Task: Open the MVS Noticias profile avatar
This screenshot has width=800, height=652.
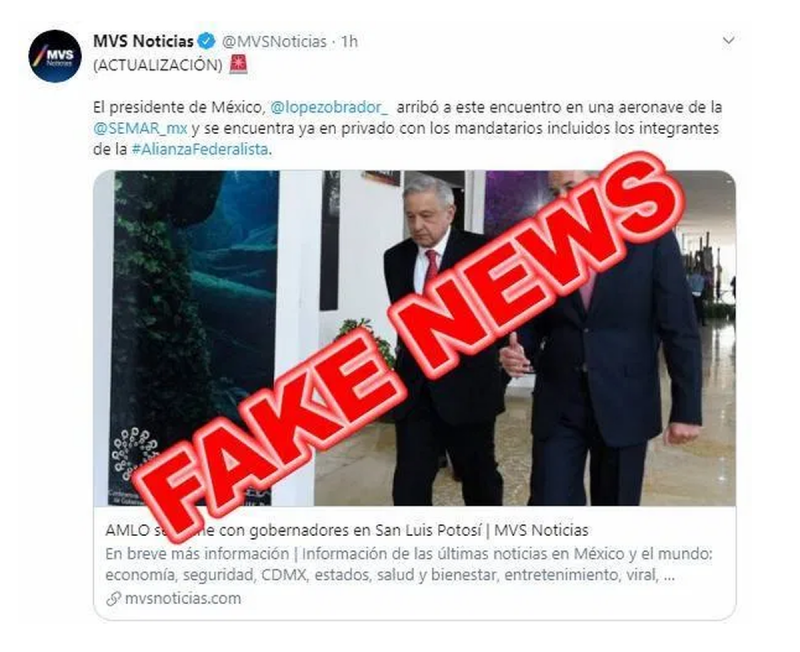Action: pos(55,56)
